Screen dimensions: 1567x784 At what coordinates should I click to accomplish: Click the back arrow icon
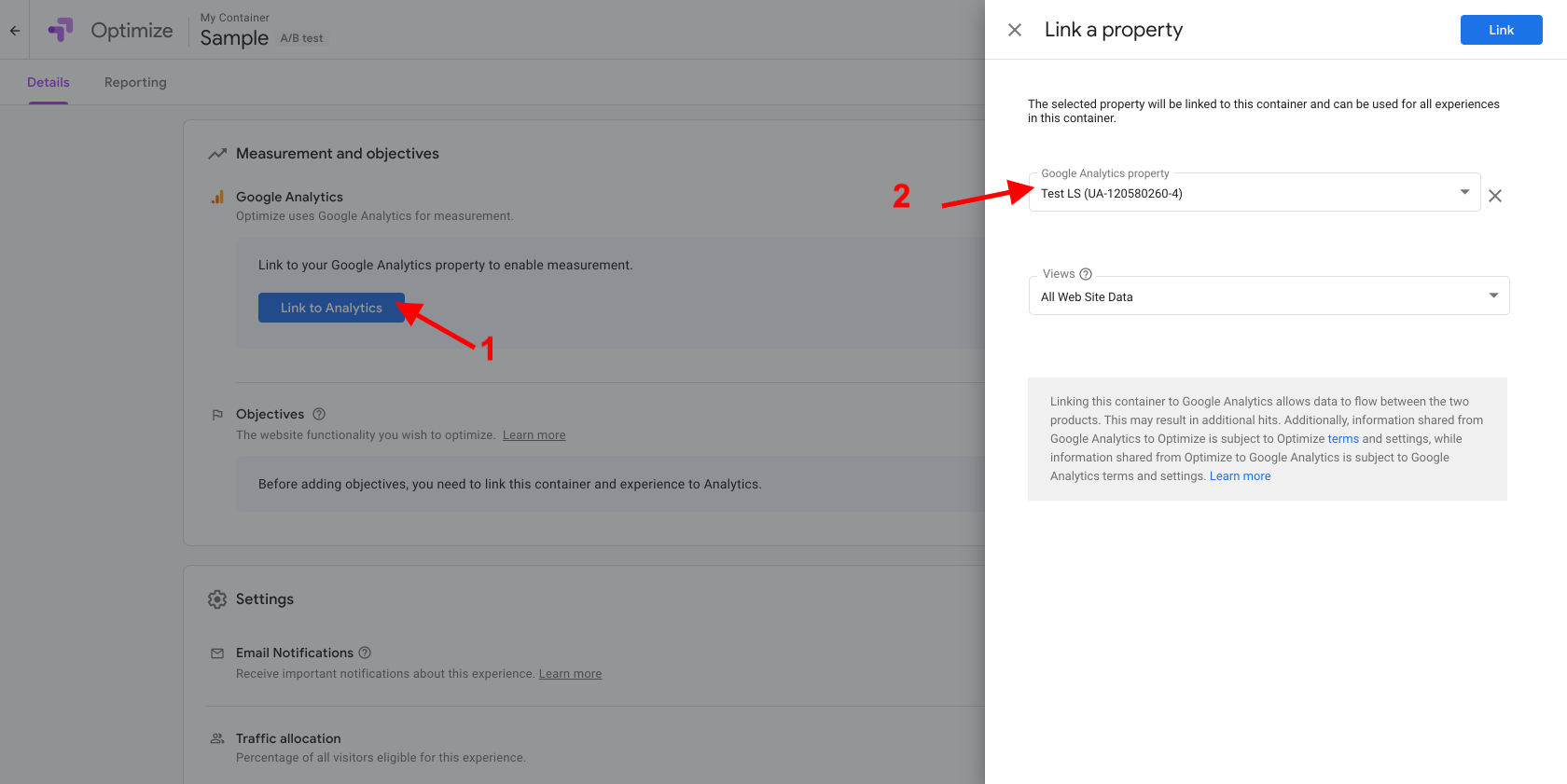15,31
